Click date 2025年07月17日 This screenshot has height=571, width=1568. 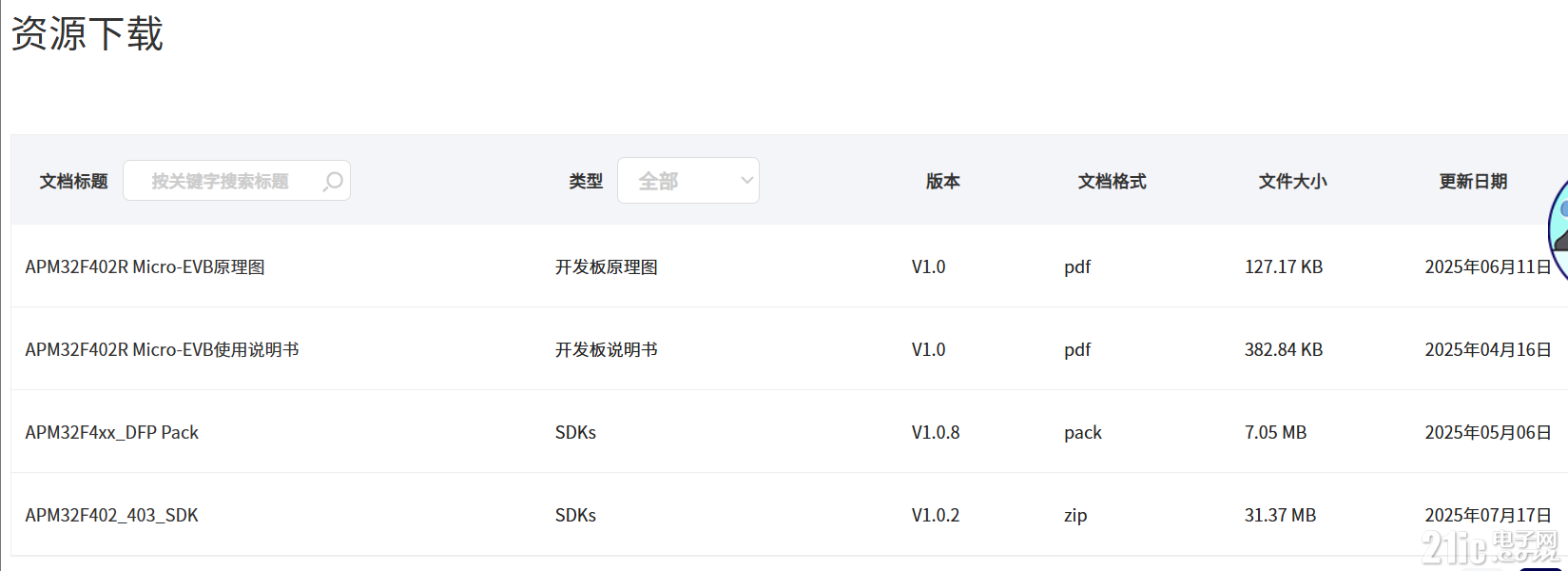[1488, 516]
